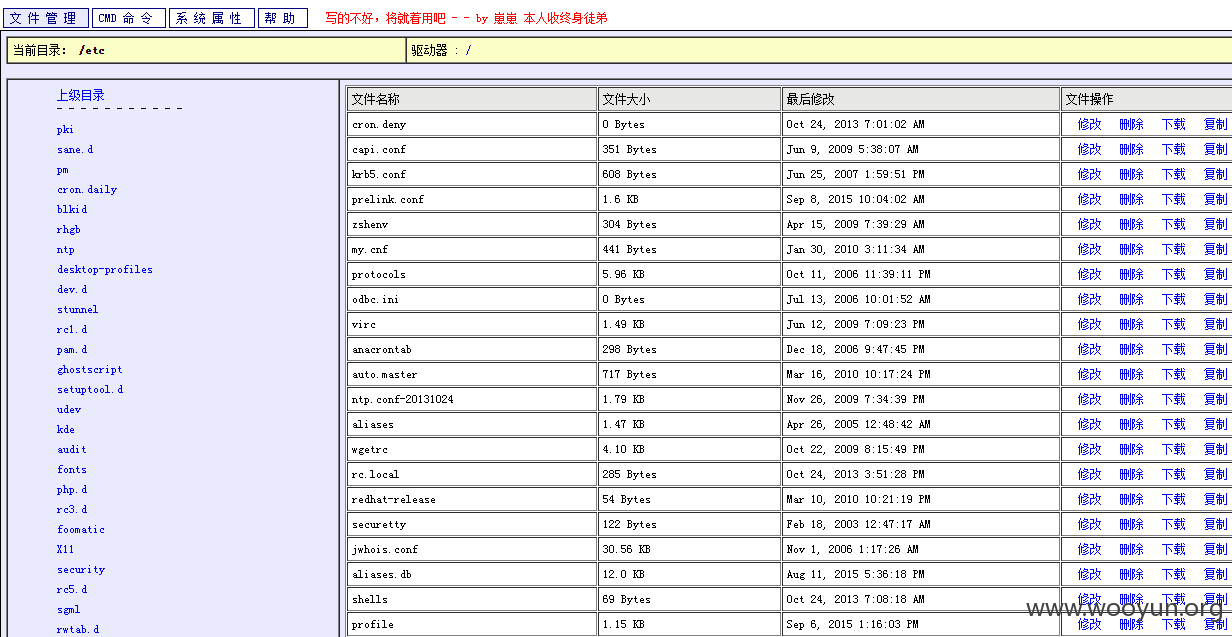Open the ntp directory
Viewport: 1232px width, 637px height.
pyautogui.click(x=65, y=250)
